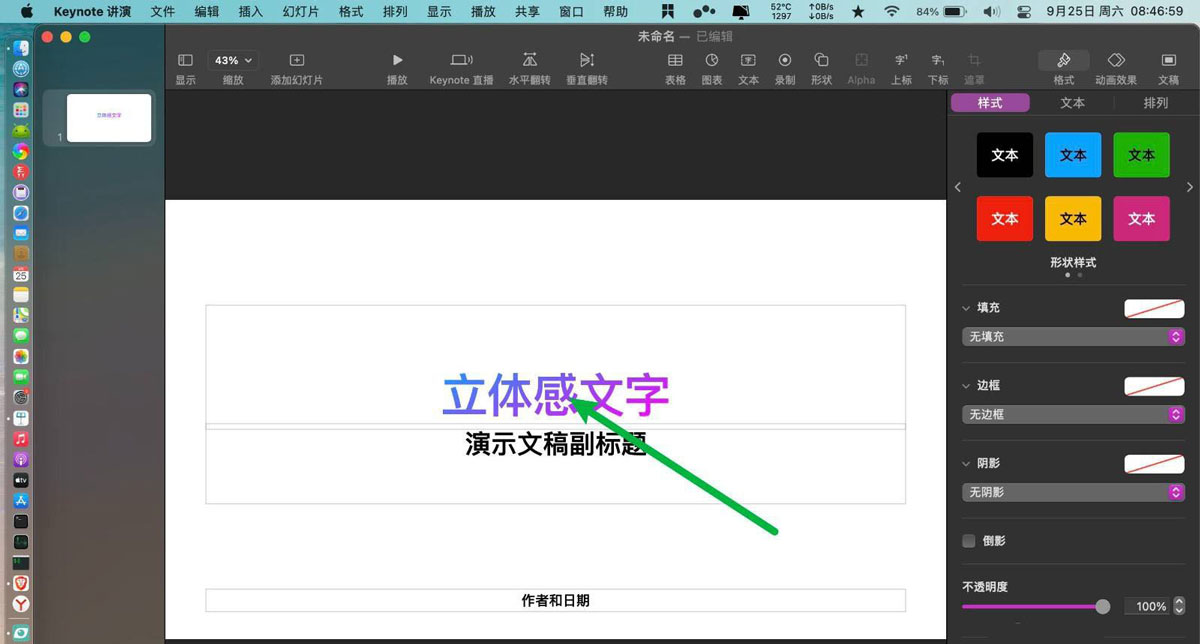Select the 立体感文字 title text
Screen dimensions: 1200x644
(556, 395)
